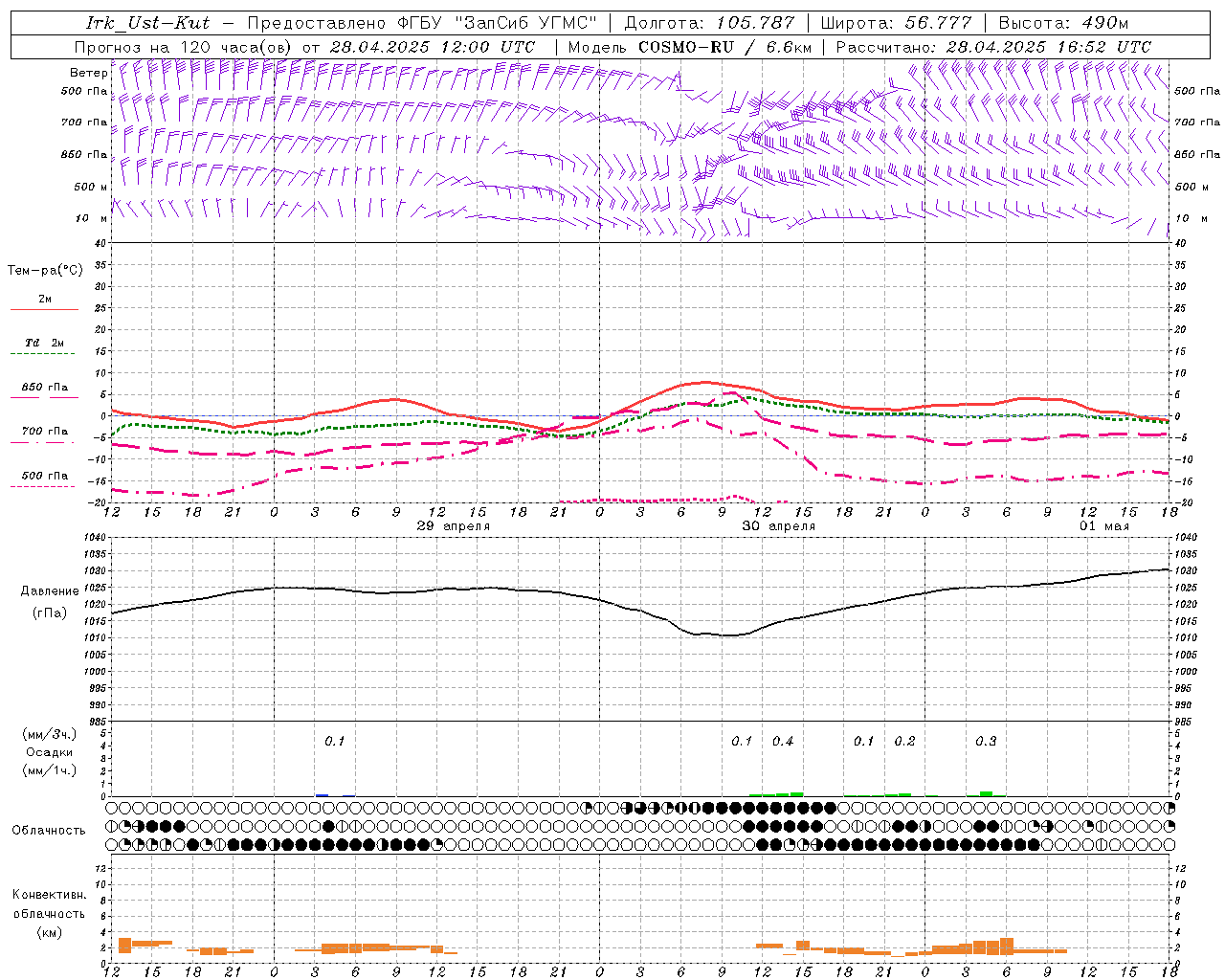The width and height of the screenshot is (1225, 980).
Task: Select the model name "COSMO-RU / 6.6км"
Action: pos(724,47)
